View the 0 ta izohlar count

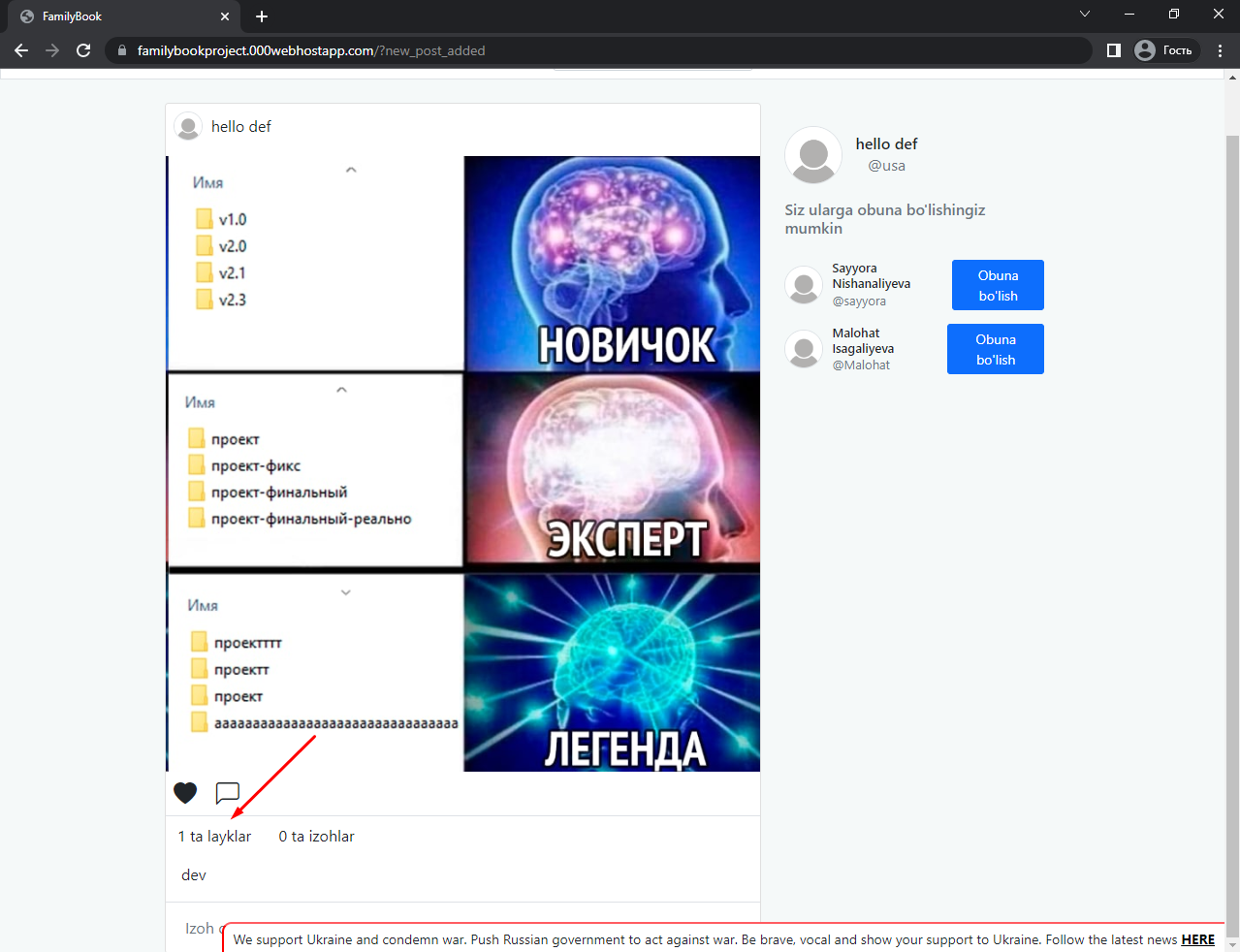(x=316, y=837)
